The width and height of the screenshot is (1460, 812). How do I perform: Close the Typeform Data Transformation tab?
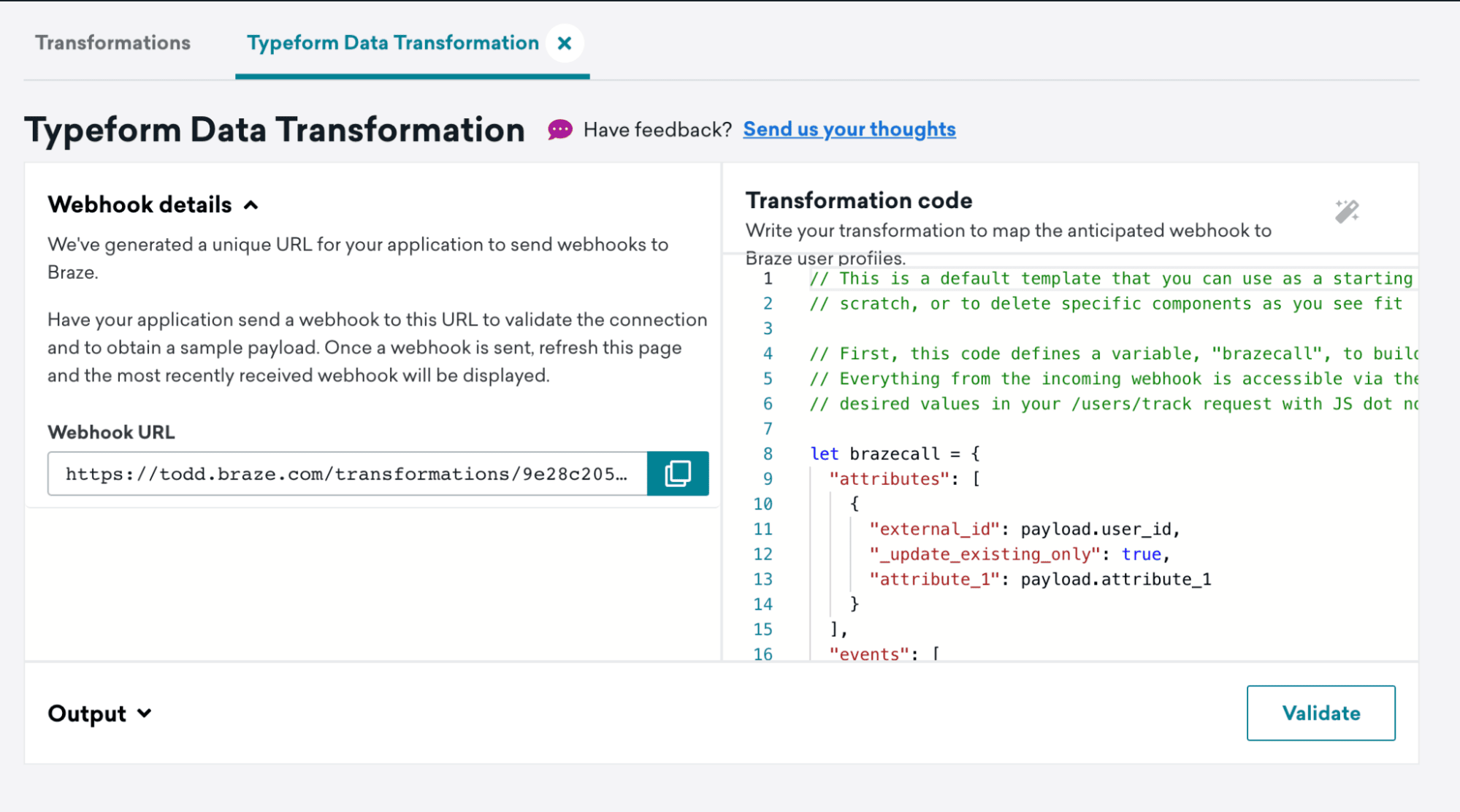click(x=564, y=43)
